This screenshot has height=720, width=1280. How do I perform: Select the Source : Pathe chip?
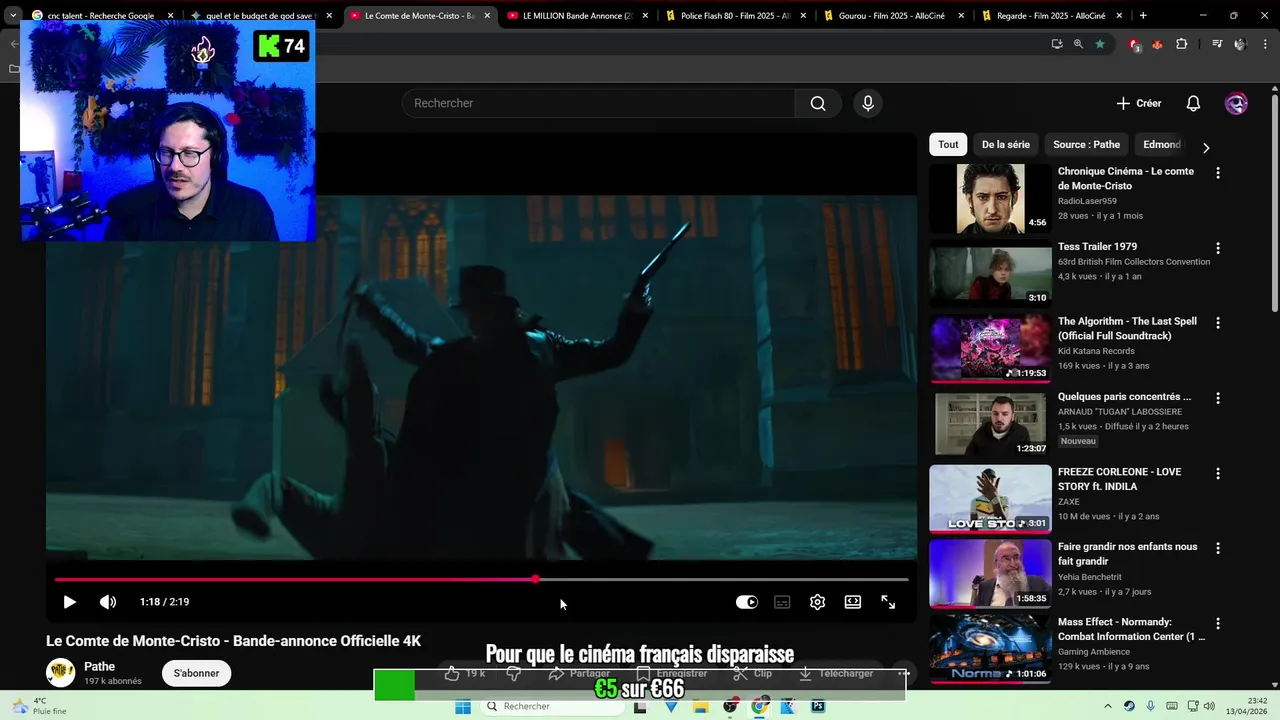pos(1086,144)
